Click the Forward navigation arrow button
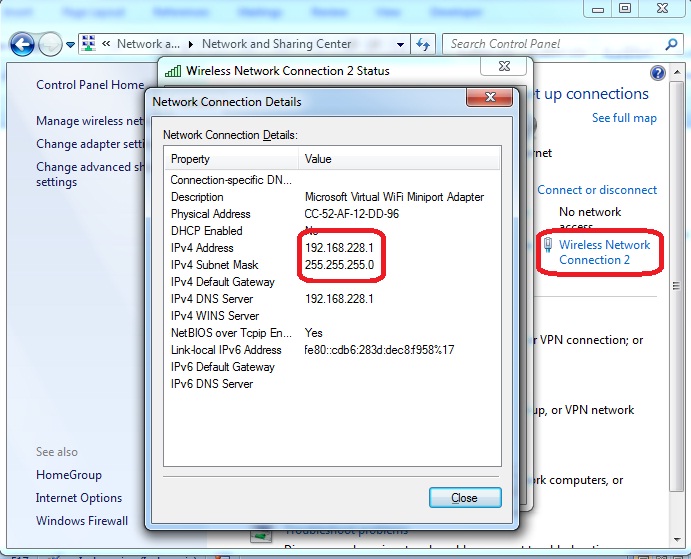 click(50, 44)
